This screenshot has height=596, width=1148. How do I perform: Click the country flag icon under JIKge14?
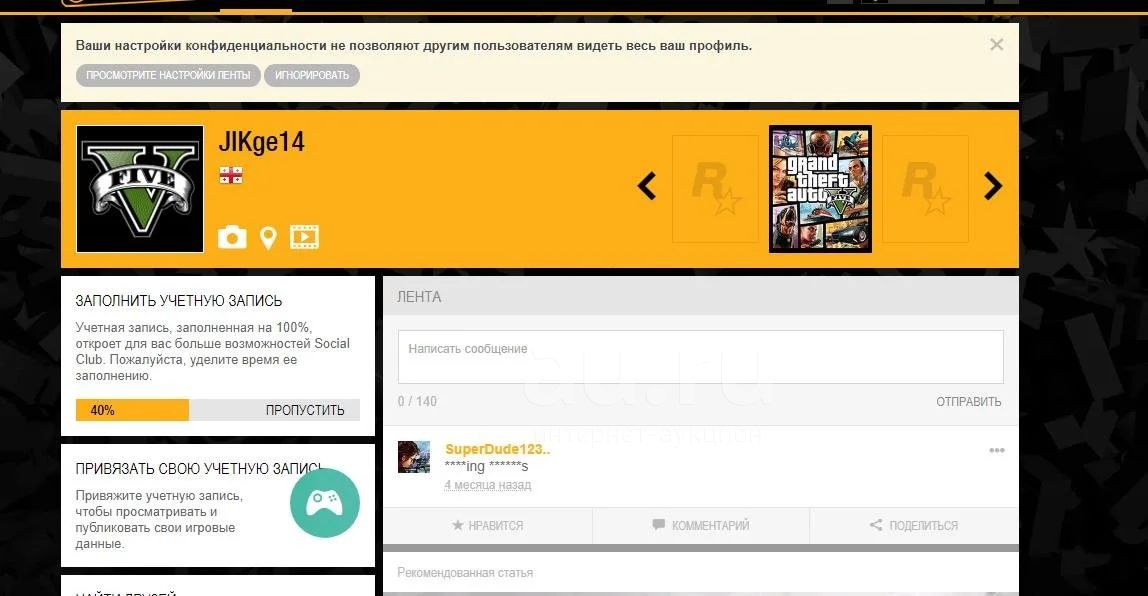(231, 176)
